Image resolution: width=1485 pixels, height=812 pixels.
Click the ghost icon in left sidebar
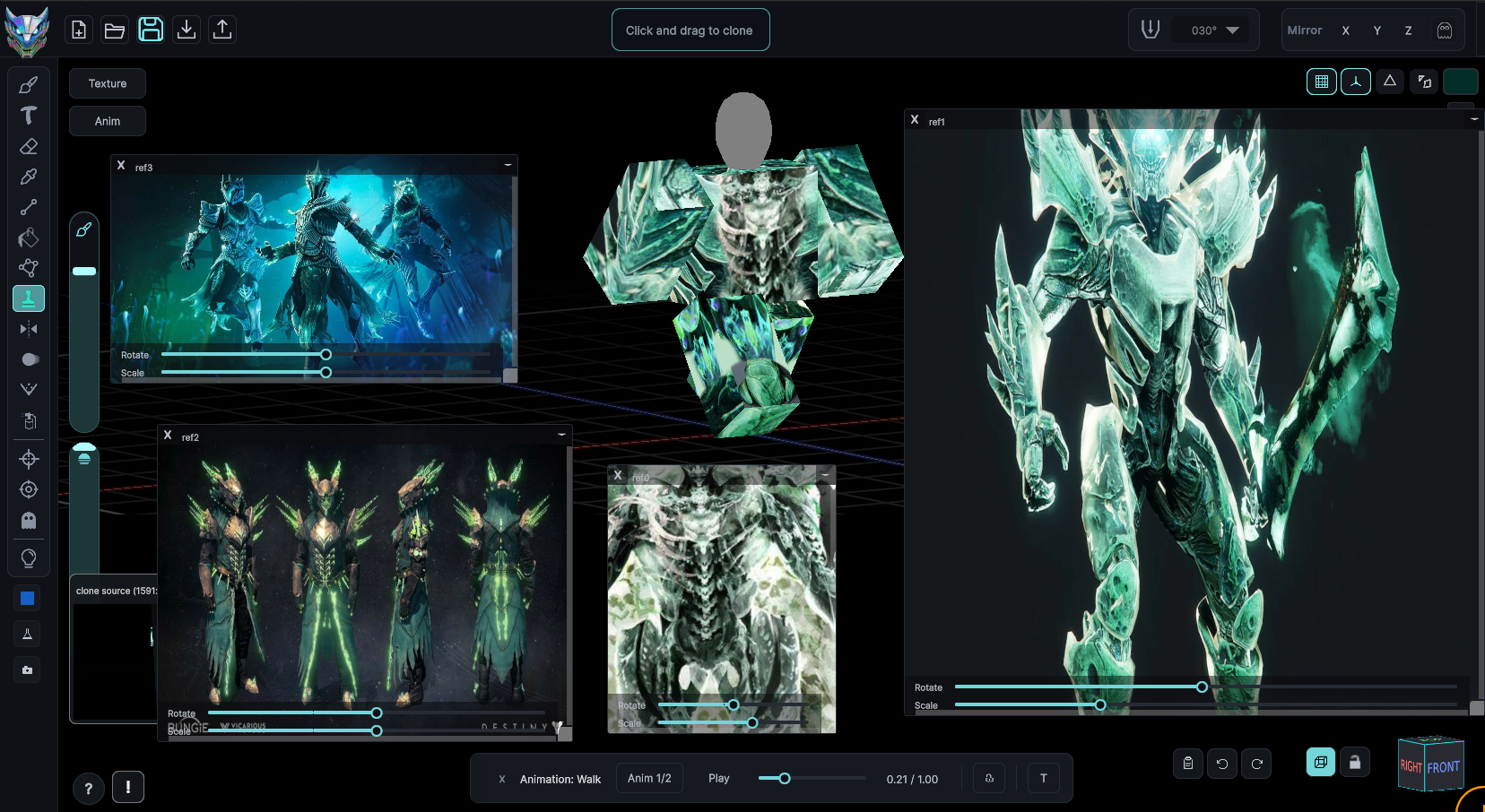coord(29,520)
